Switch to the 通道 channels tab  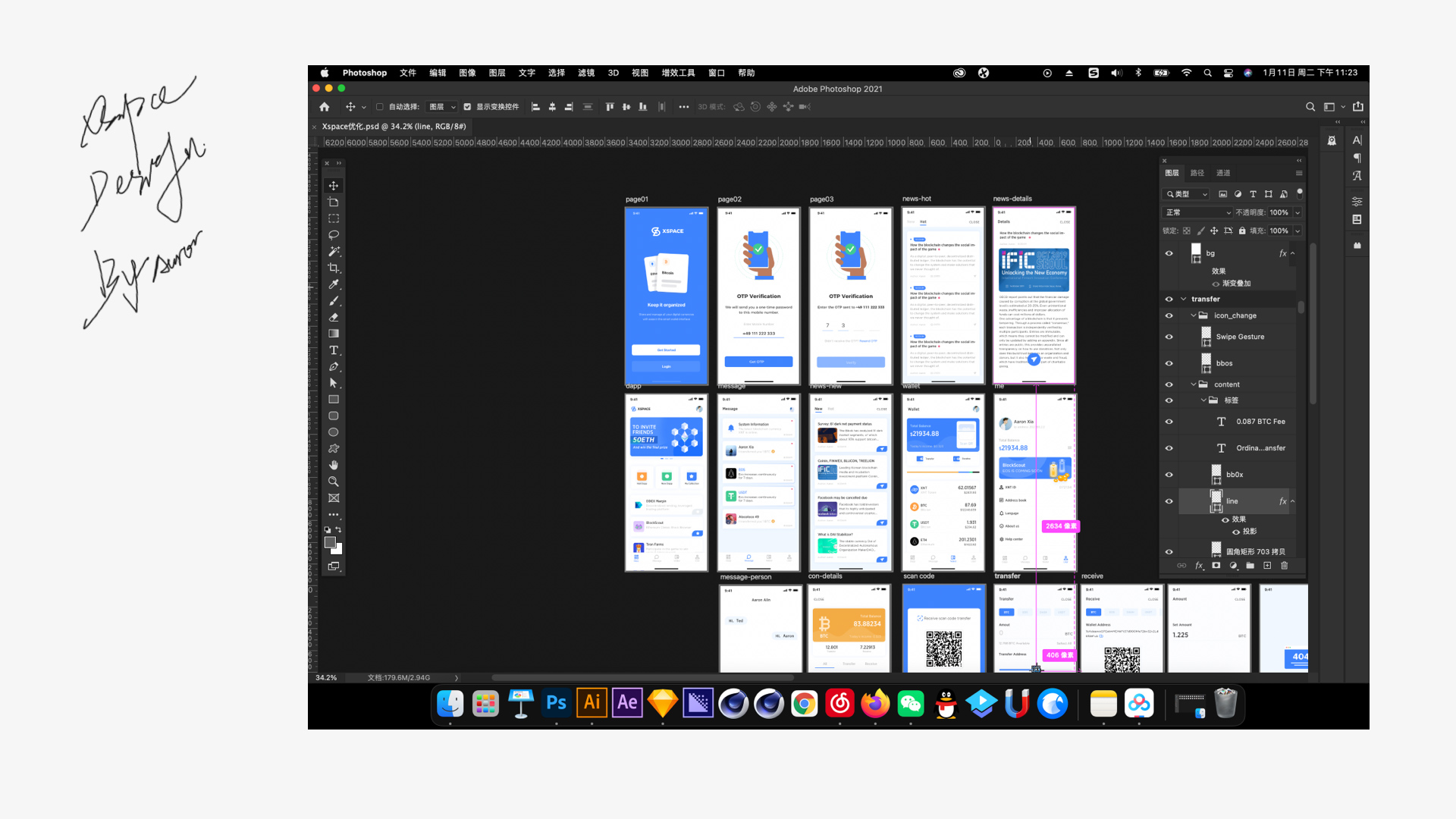[1223, 173]
